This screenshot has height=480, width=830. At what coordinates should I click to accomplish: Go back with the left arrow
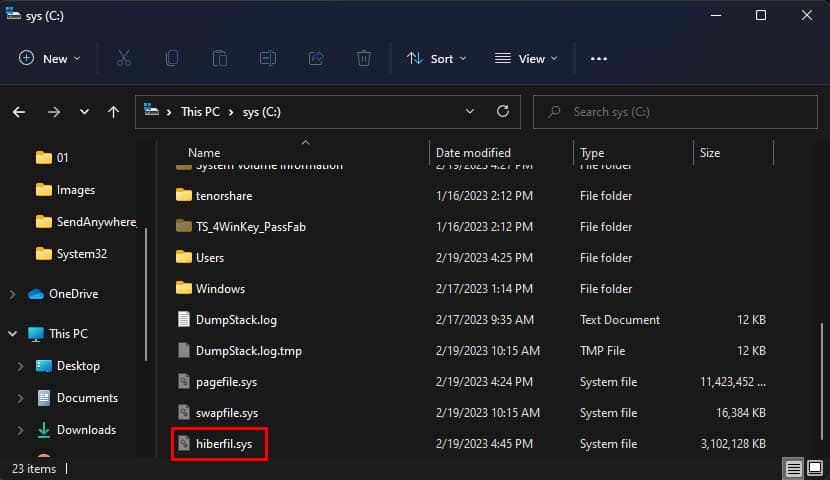[x=19, y=112]
